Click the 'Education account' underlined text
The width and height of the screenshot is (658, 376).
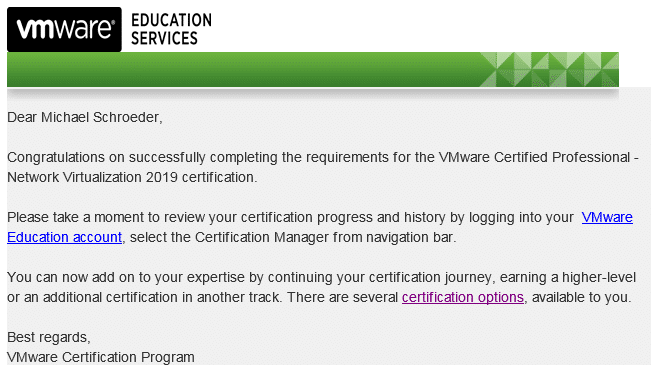point(64,237)
